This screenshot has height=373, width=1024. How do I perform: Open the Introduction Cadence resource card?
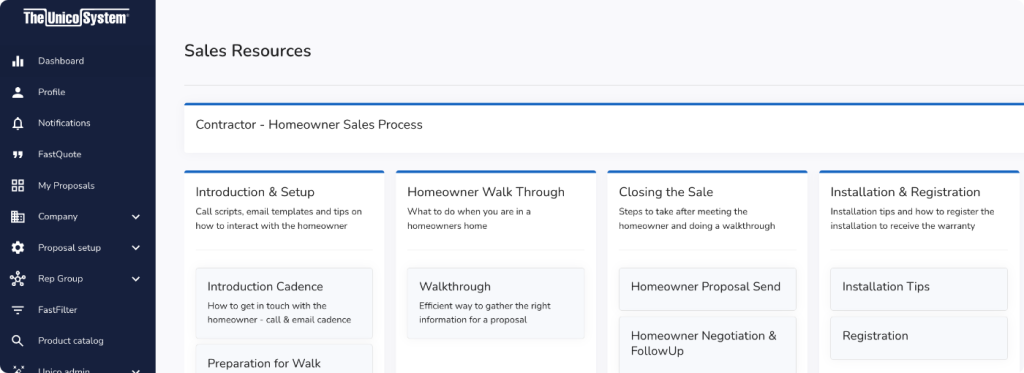[284, 302]
